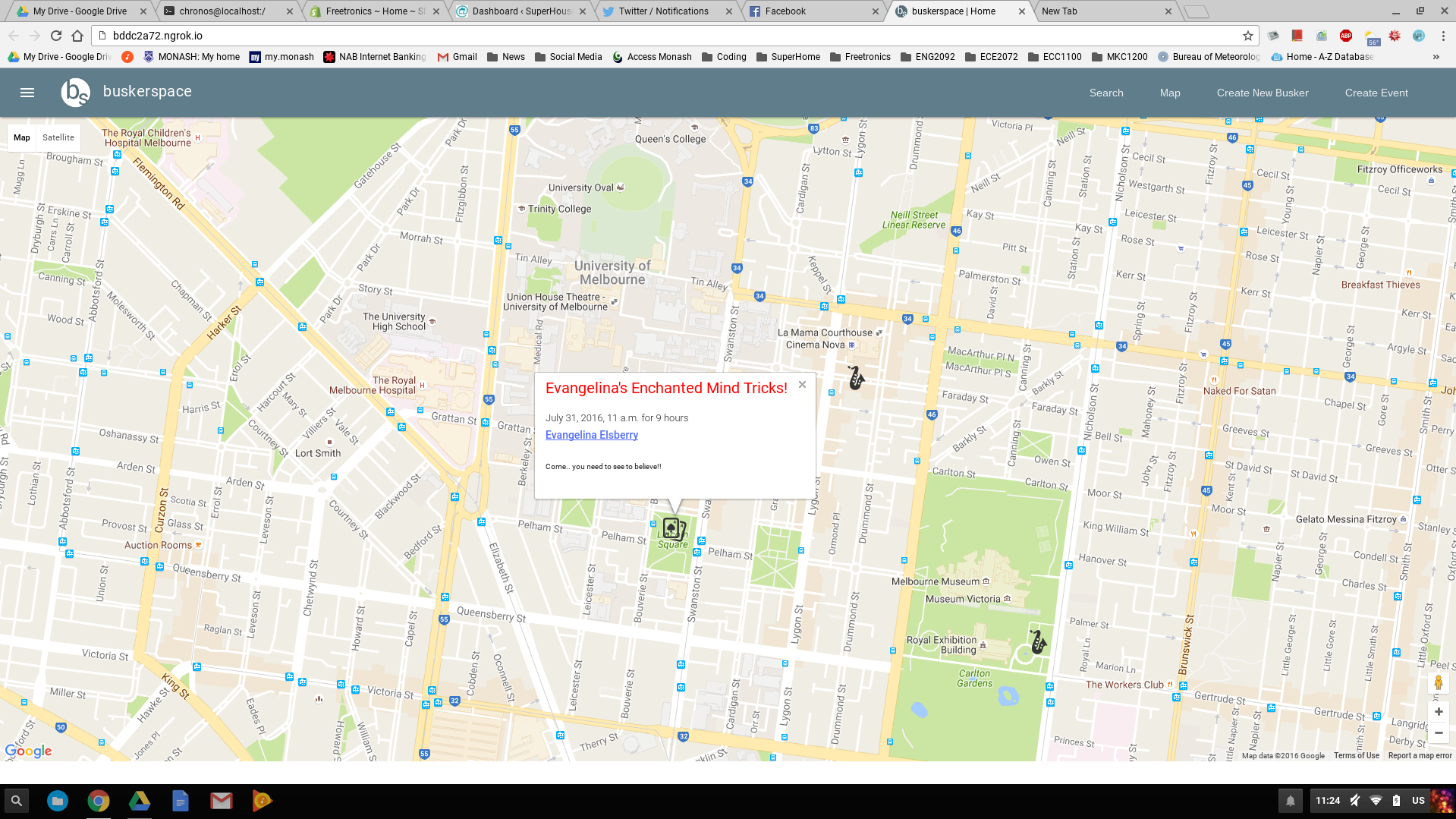The height and width of the screenshot is (819, 1456).
Task: Open Evangelina Elsberry's profile link
Action: pos(592,435)
